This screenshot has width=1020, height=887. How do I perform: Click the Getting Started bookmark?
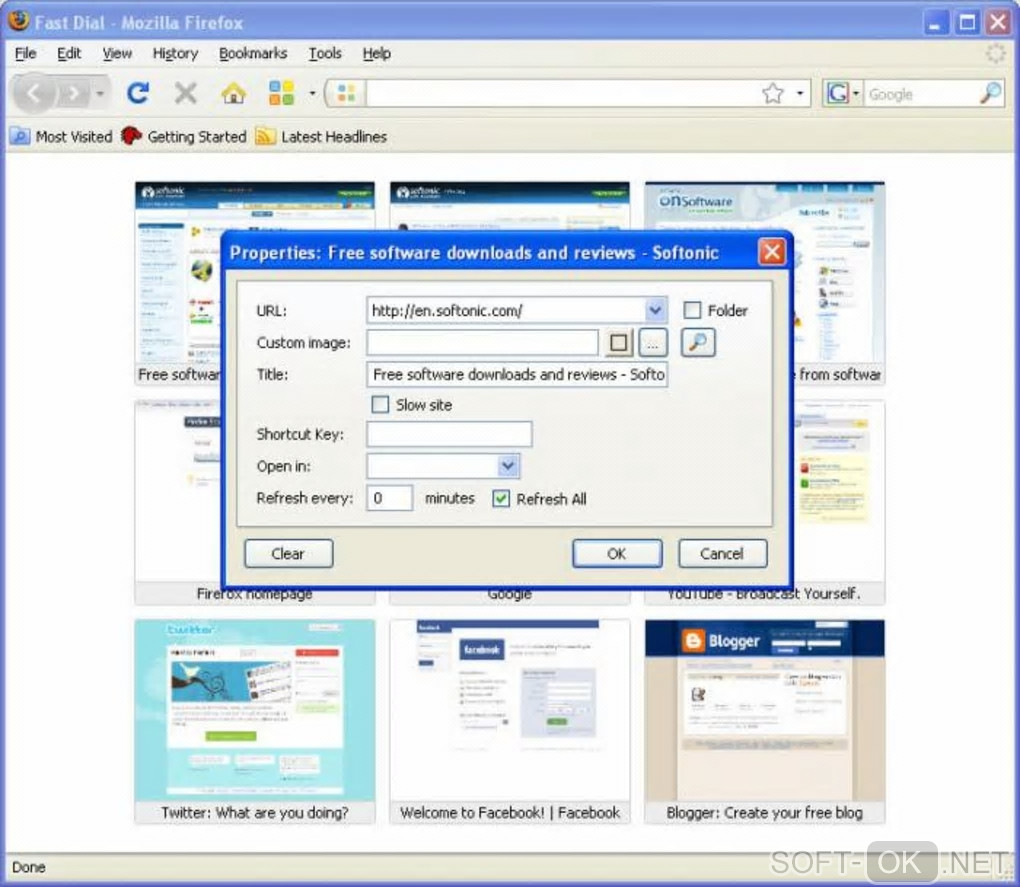click(x=184, y=137)
